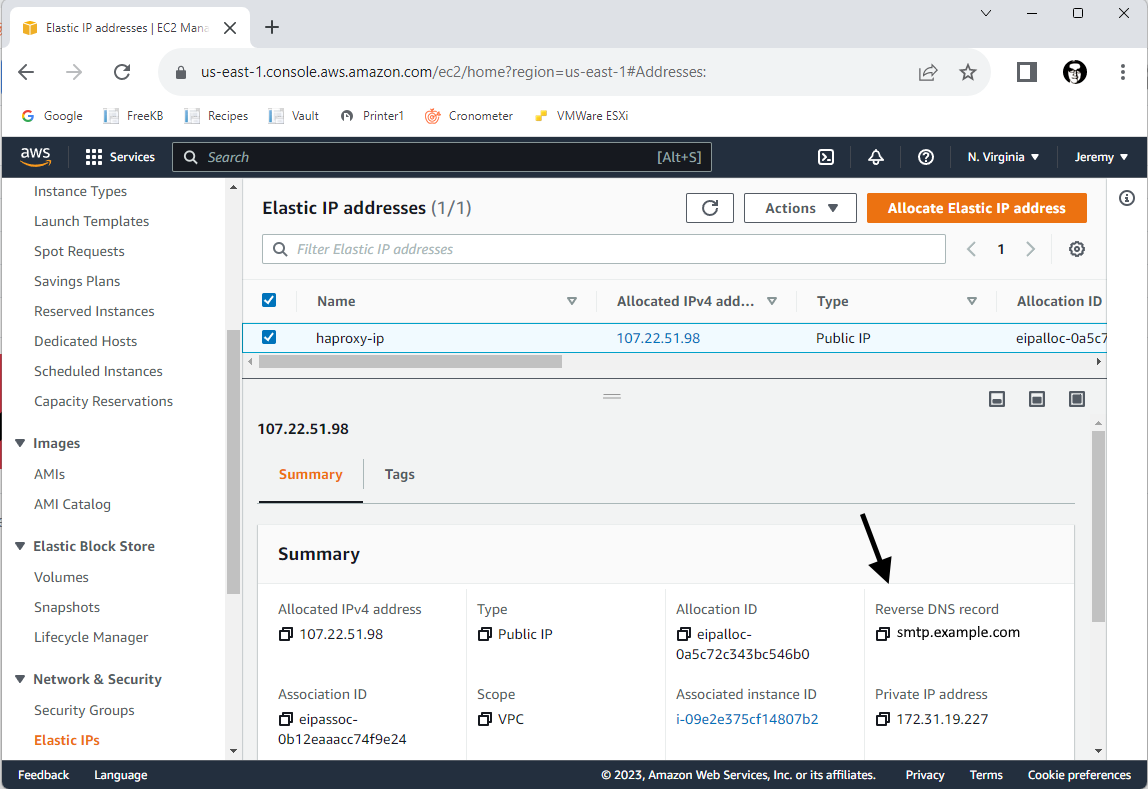Set details panel to half-height layout
The height and width of the screenshot is (789, 1148).
(1037, 399)
